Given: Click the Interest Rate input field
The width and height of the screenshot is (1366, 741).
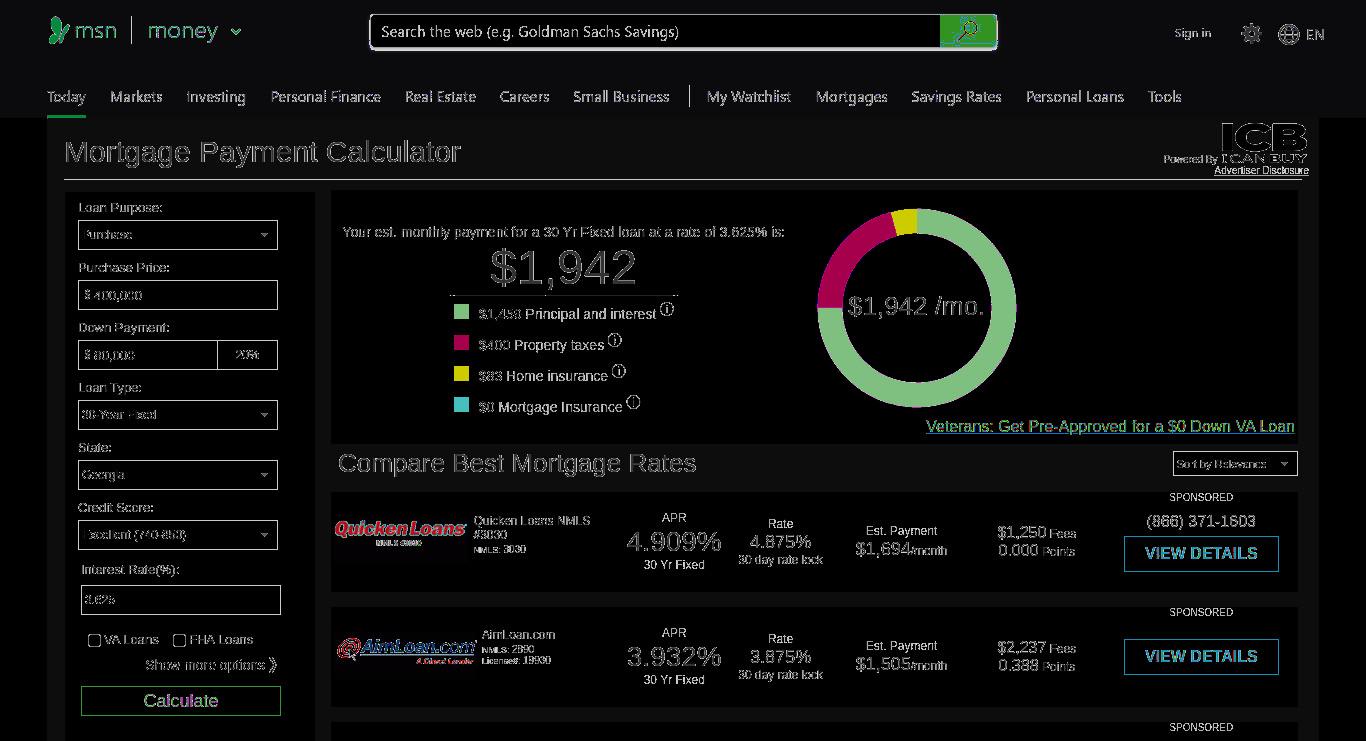Looking at the screenshot, I should click(181, 600).
